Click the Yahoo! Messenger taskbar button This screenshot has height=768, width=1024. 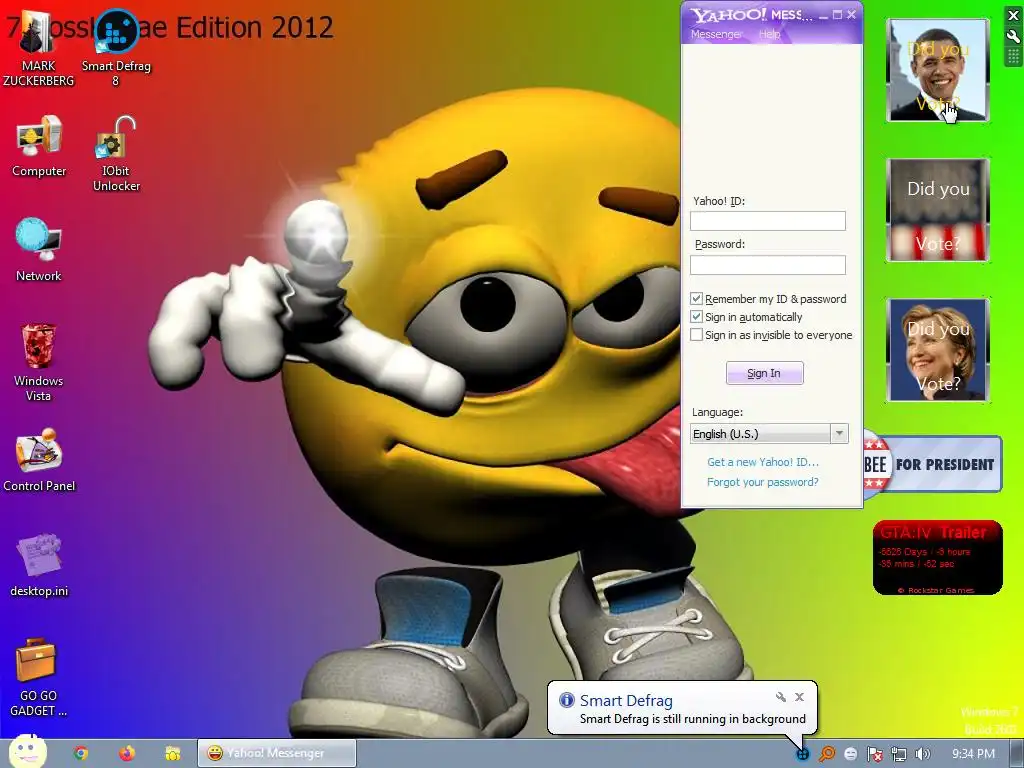tap(277, 753)
